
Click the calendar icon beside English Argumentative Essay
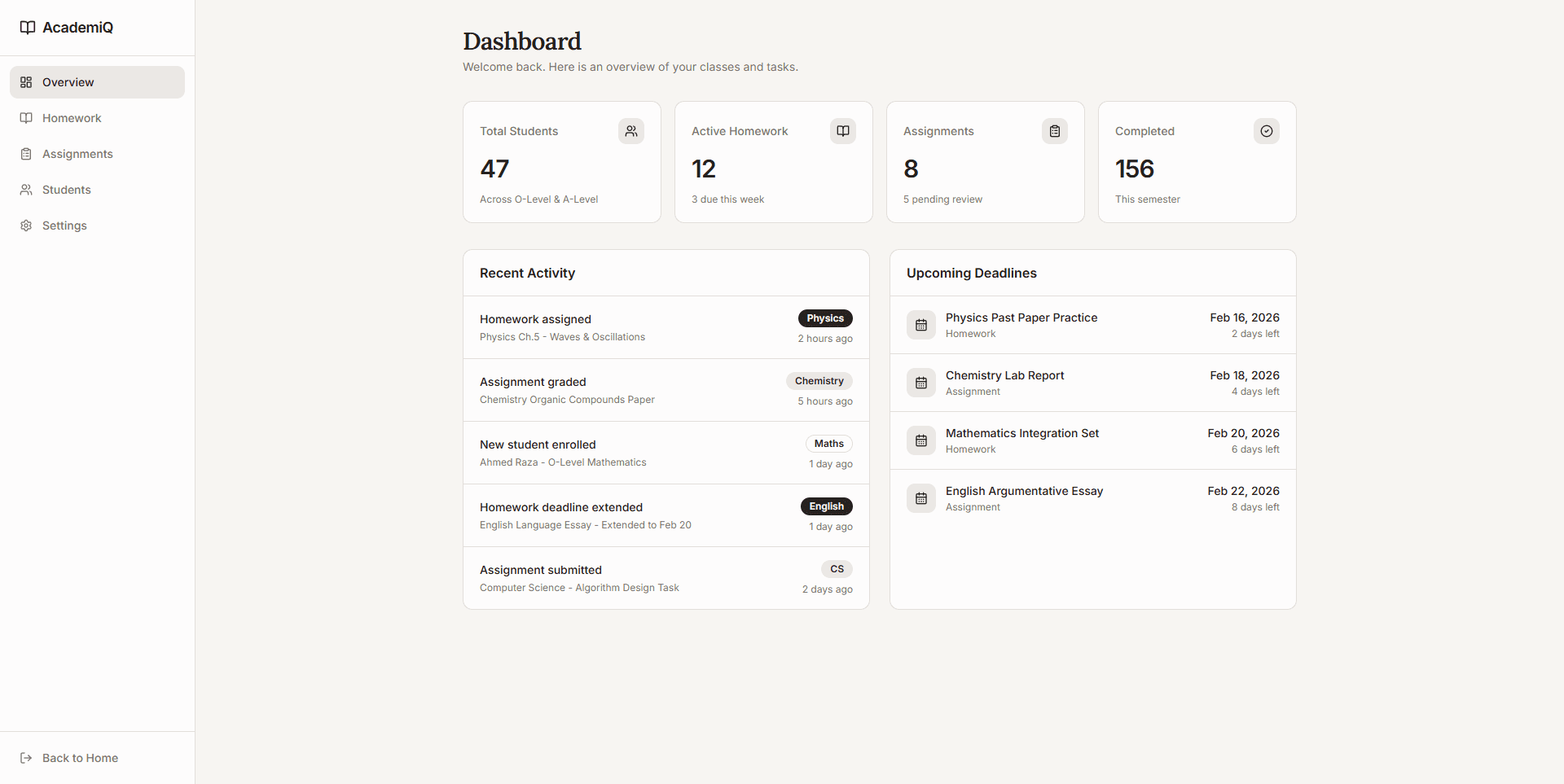pos(920,498)
